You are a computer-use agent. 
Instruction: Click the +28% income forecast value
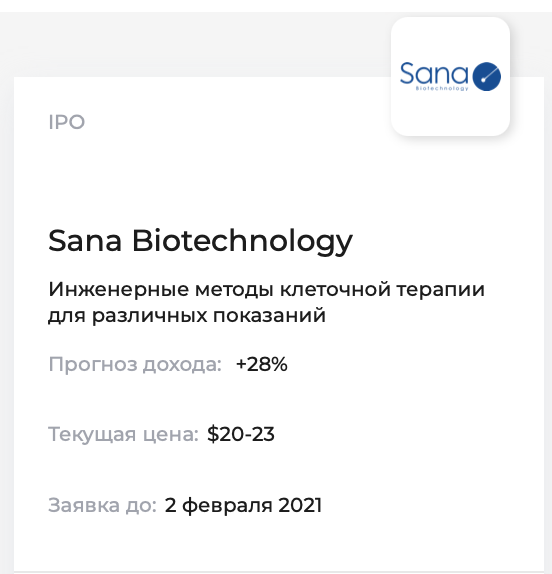pyautogui.click(x=262, y=364)
